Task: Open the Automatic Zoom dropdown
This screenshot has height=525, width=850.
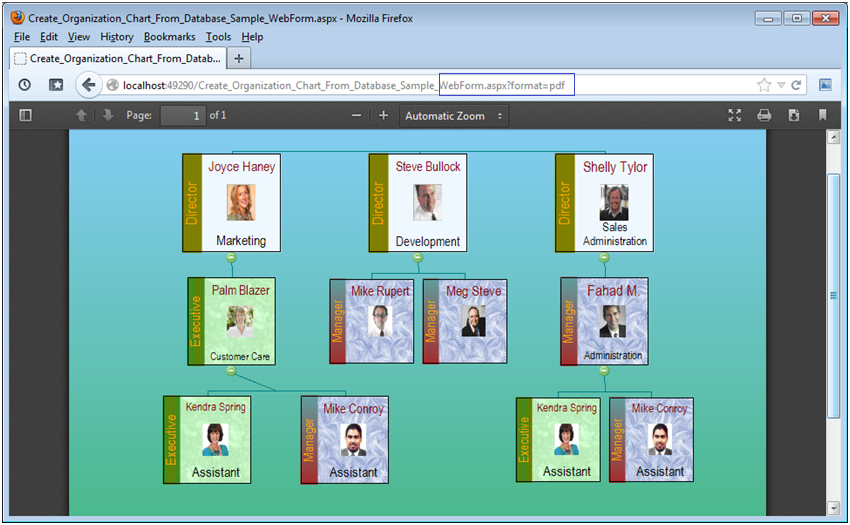Action: click(454, 116)
